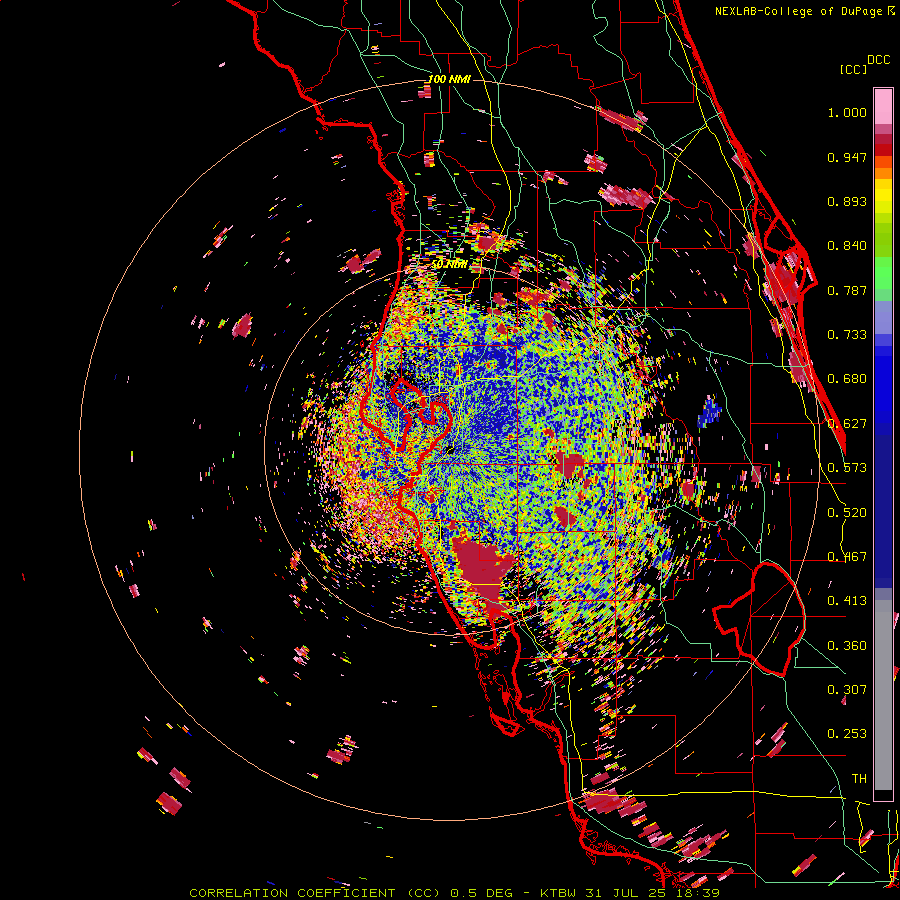Click the 0.733 legend value

[847, 335]
